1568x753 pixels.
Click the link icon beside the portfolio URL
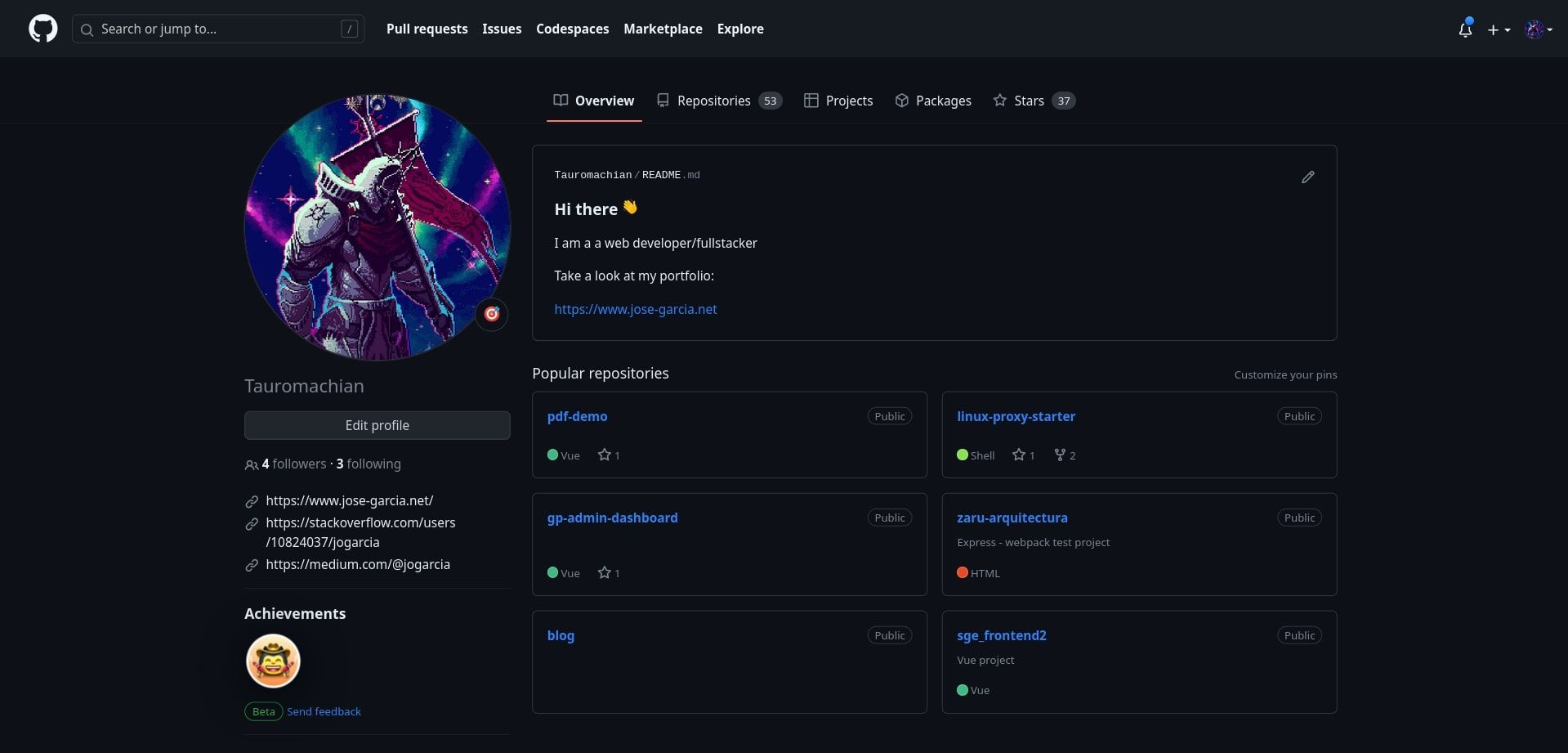coord(251,501)
